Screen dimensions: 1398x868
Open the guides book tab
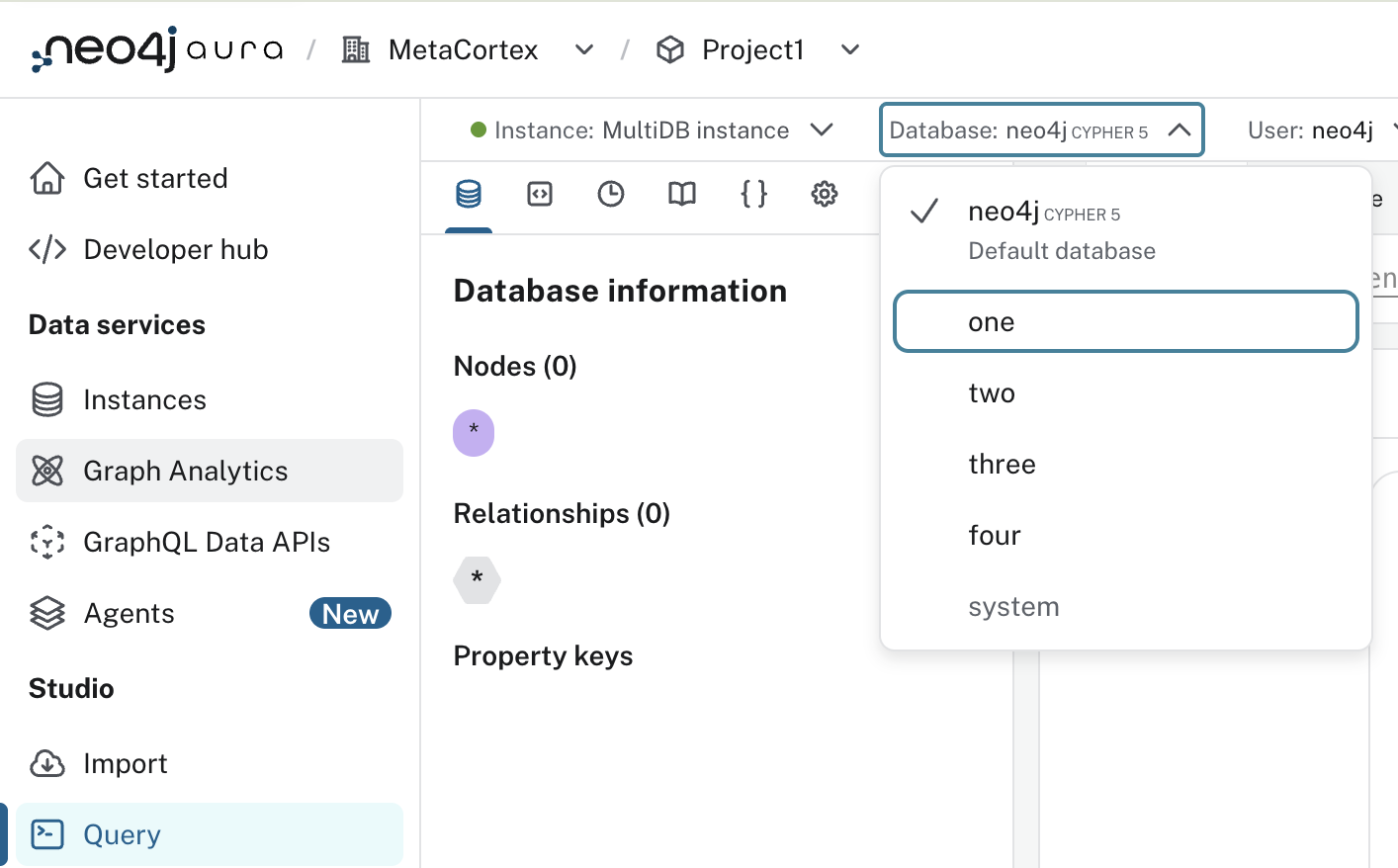pos(682,194)
